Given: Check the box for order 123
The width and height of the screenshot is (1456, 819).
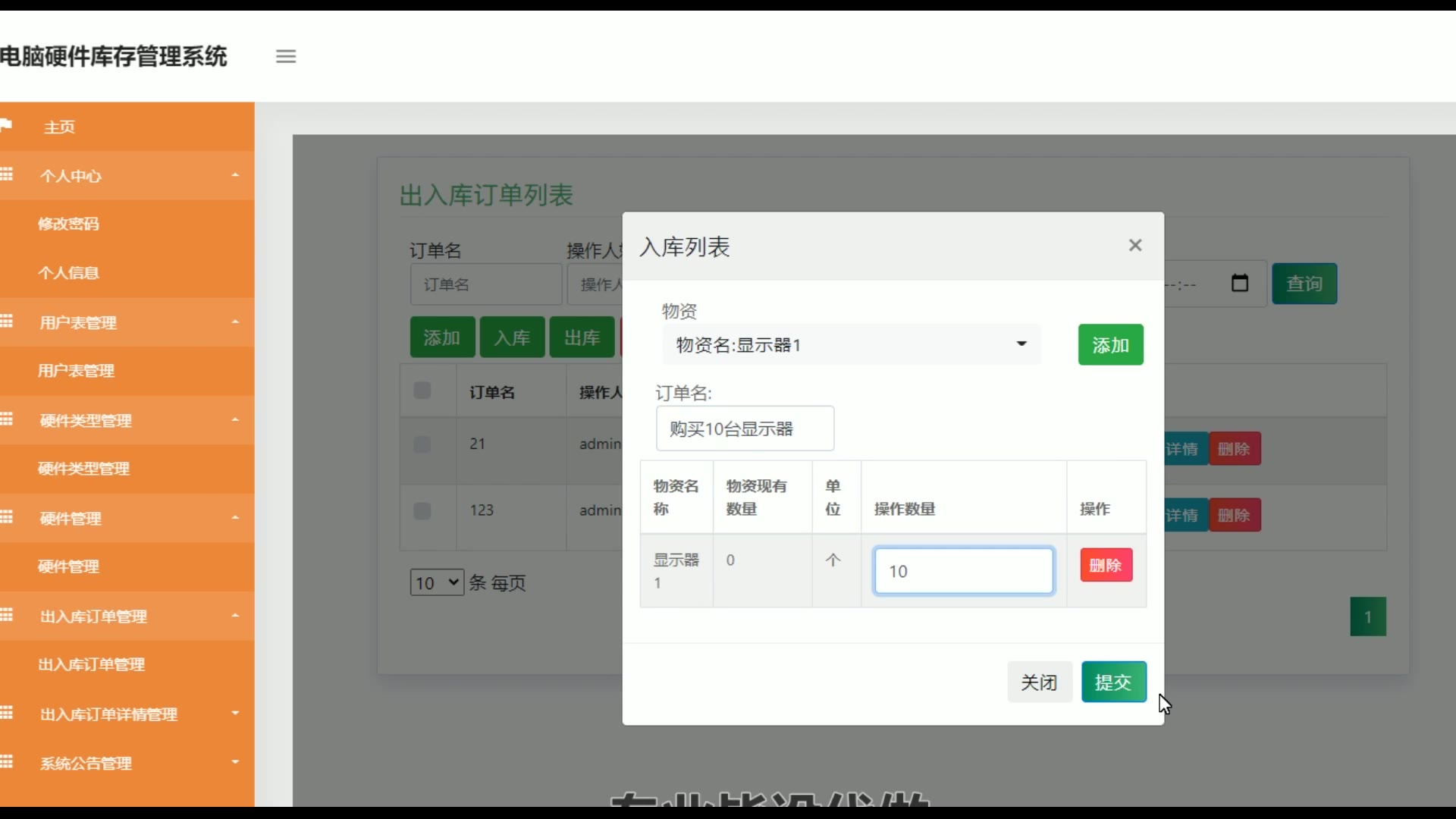Looking at the screenshot, I should click(422, 511).
